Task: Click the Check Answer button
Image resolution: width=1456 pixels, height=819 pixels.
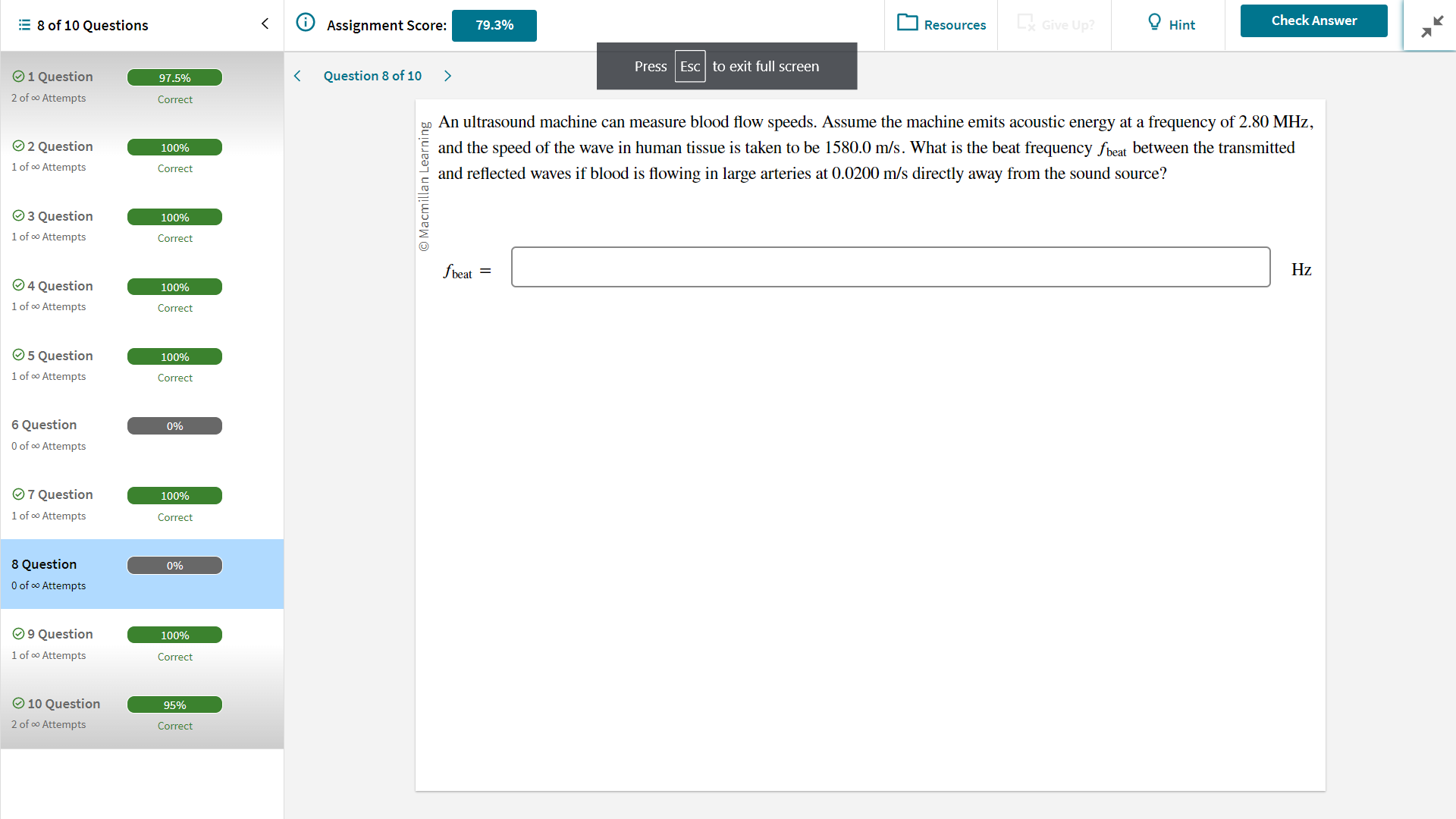Action: pyautogui.click(x=1313, y=21)
